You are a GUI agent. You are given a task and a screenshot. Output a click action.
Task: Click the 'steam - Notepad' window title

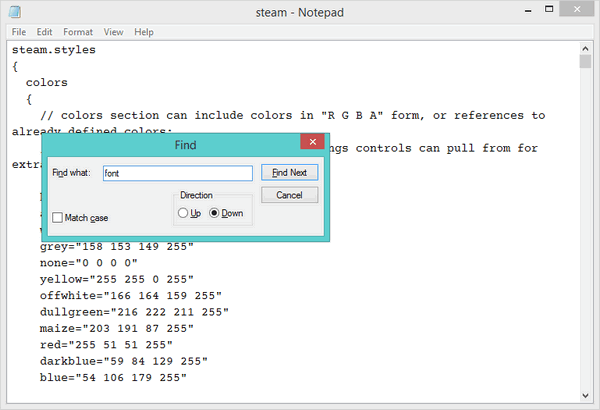click(300, 13)
